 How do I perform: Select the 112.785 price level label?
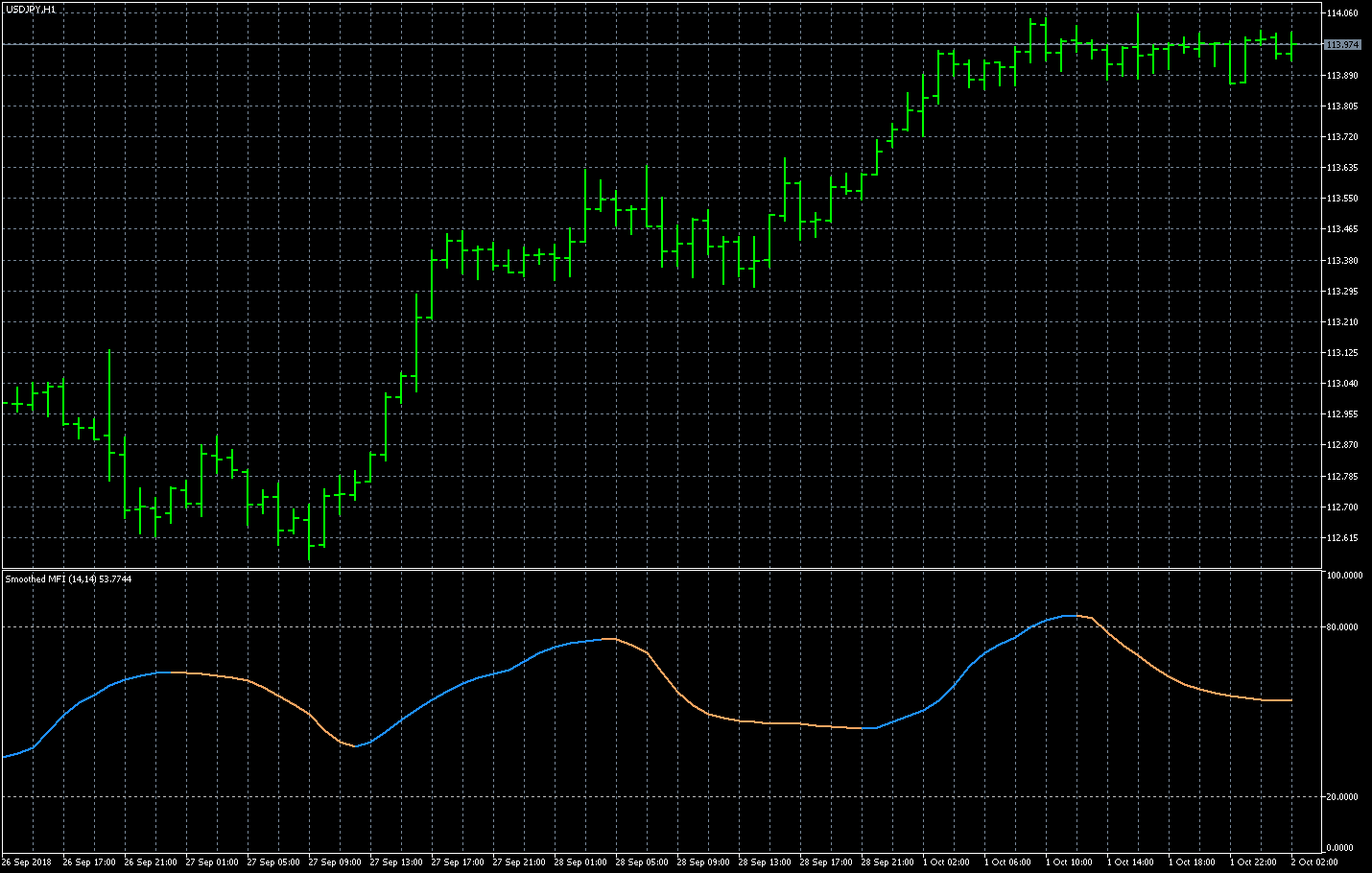coord(1342,477)
